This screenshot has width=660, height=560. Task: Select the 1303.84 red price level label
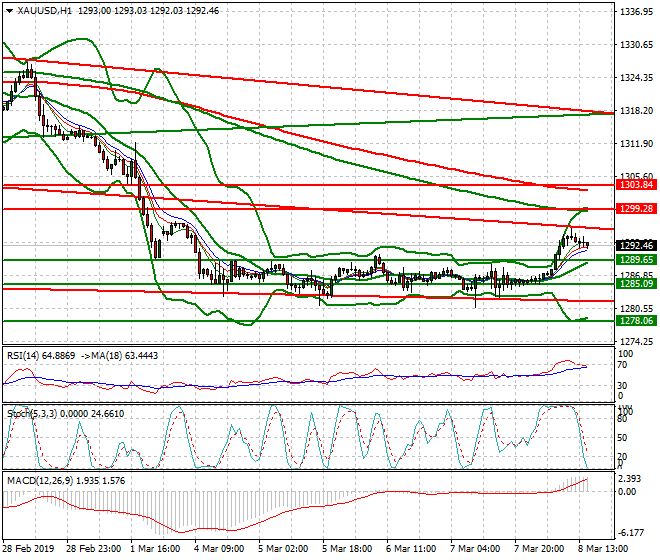point(636,184)
